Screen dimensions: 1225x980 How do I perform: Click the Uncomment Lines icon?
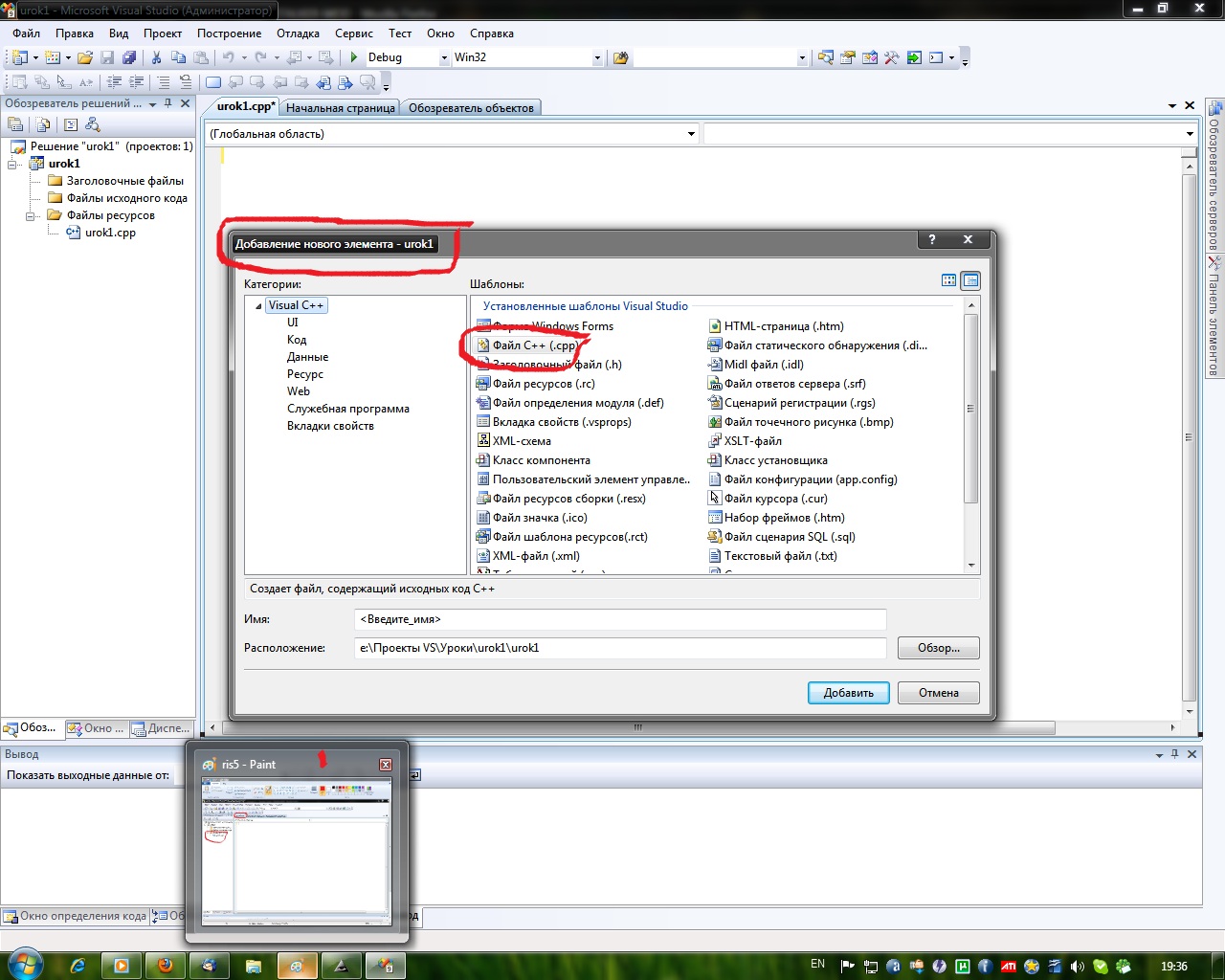click(186, 82)
